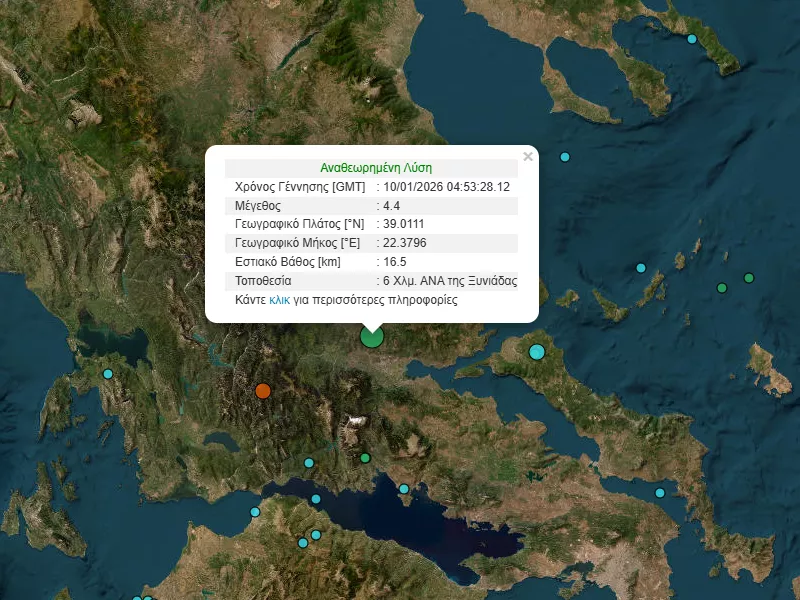Viewport: 800px width, 600px height.
Task: Select the small green marker south of the popup
Action: pos(365,458)
